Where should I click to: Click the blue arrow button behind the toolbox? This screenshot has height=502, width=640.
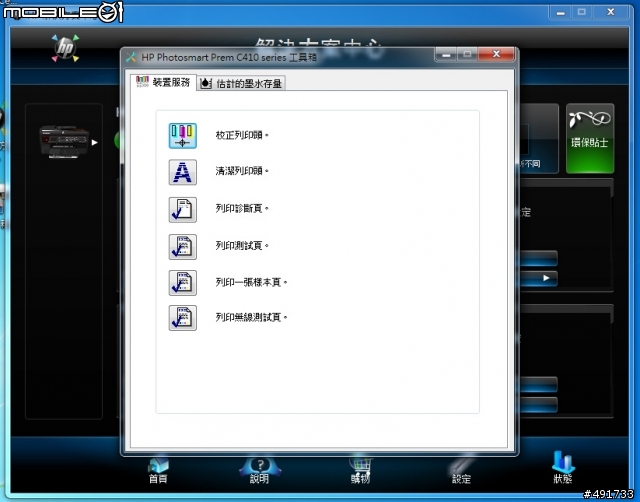coord(539,278)
